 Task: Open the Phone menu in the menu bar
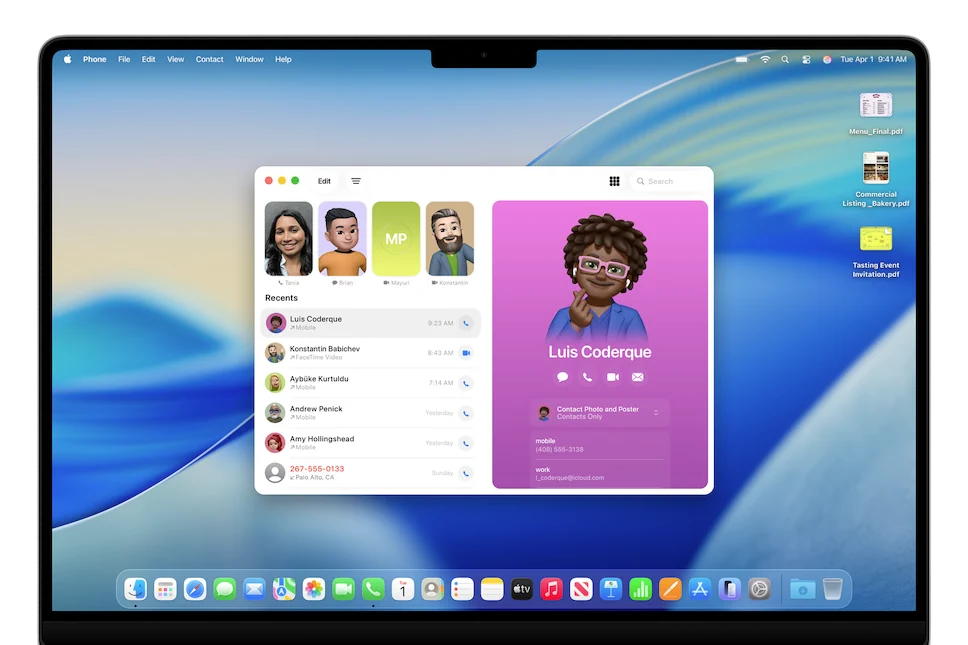point(94,59)
